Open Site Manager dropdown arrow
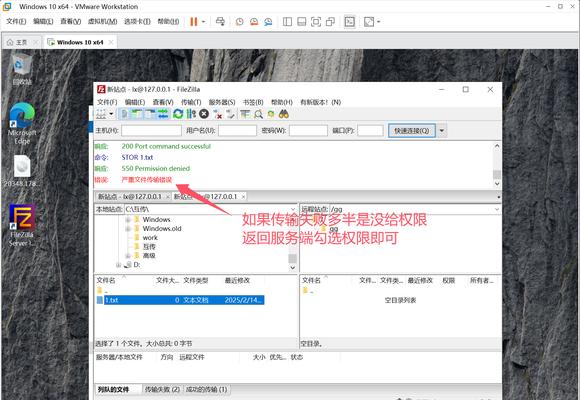Image resolution: width=580 pixels, height=400 pixels. click(x=111, y=114)
